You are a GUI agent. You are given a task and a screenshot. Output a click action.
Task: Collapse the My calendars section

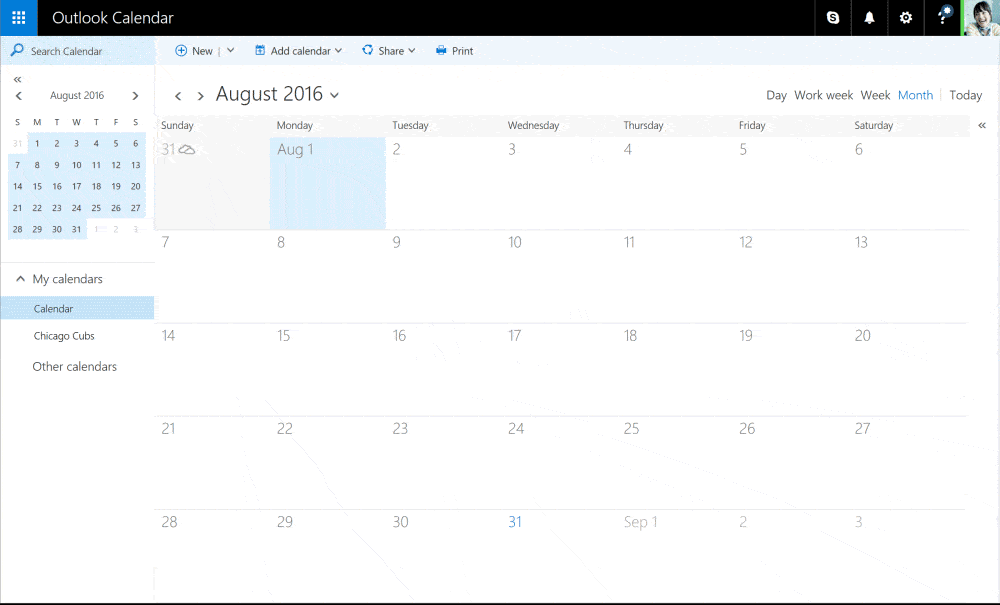tap(20, 279)
